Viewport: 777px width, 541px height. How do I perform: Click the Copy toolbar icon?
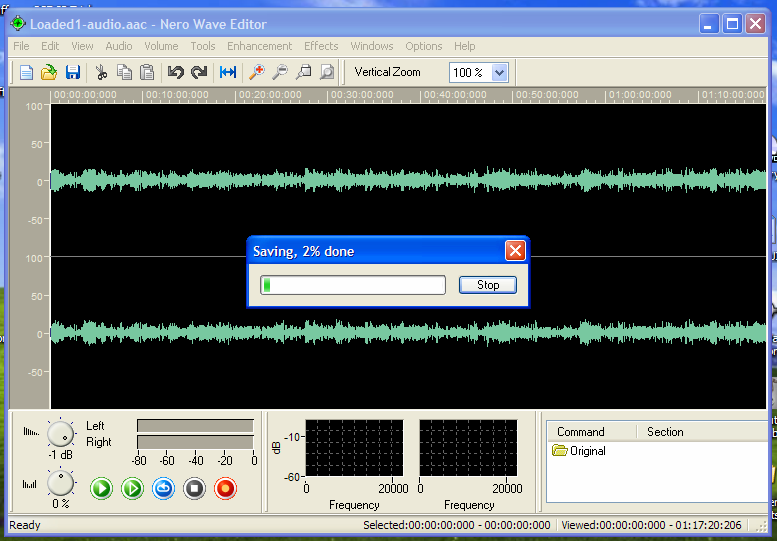(x=124, y=72)
